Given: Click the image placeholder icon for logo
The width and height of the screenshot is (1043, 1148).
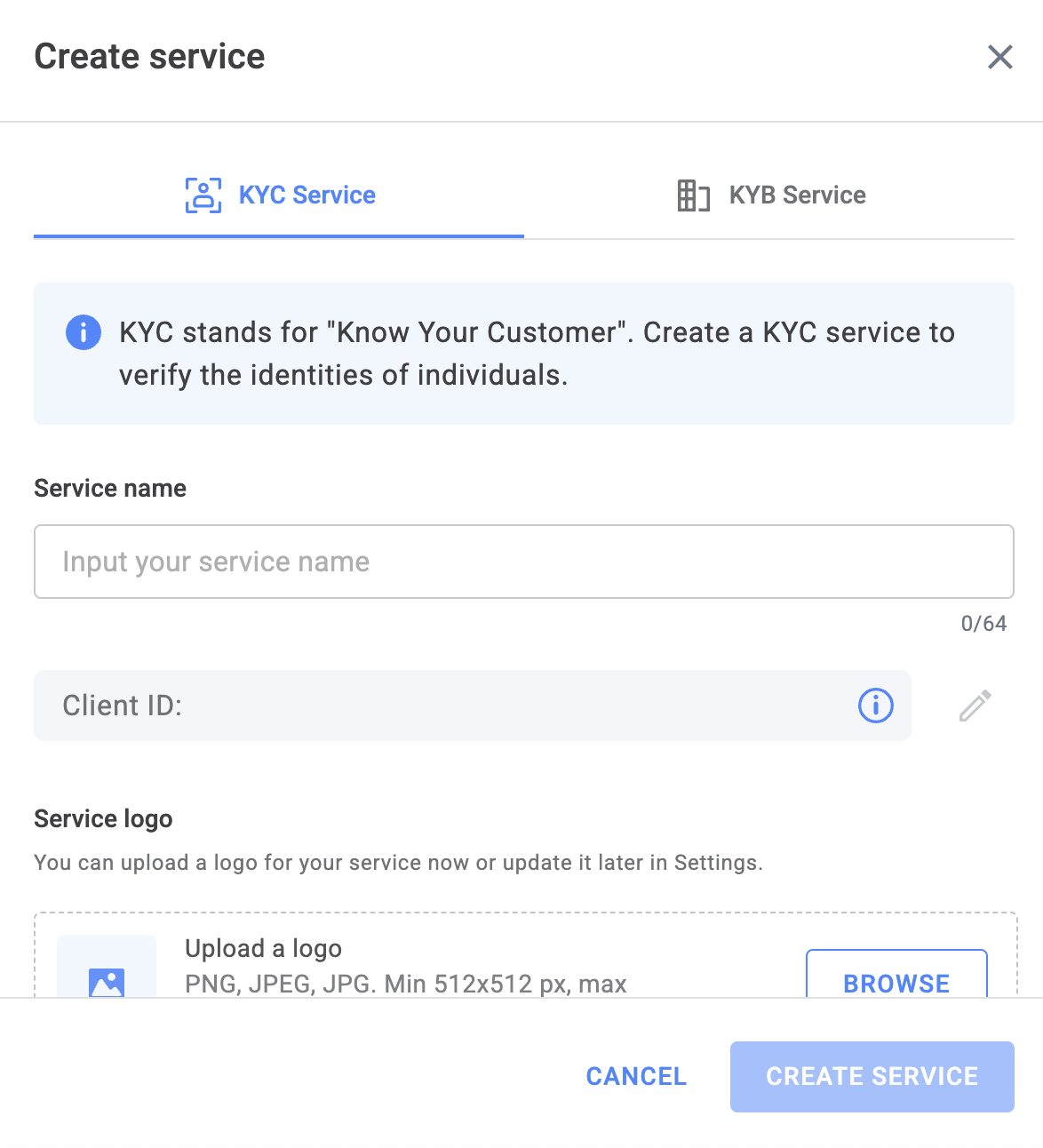Looking at the screenshot, I should pos(107,982).
